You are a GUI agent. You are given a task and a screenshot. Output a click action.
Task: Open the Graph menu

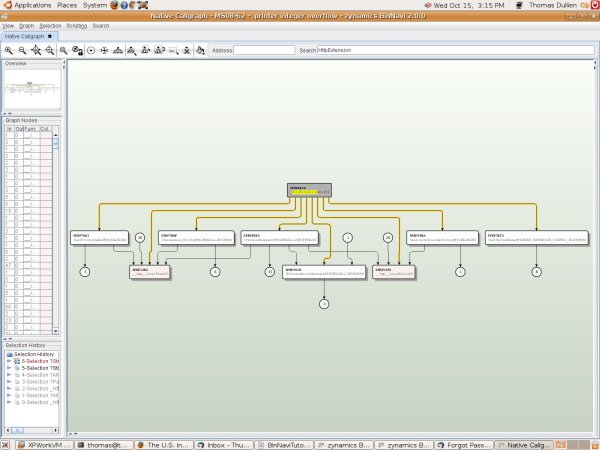[x=27, y=25]
